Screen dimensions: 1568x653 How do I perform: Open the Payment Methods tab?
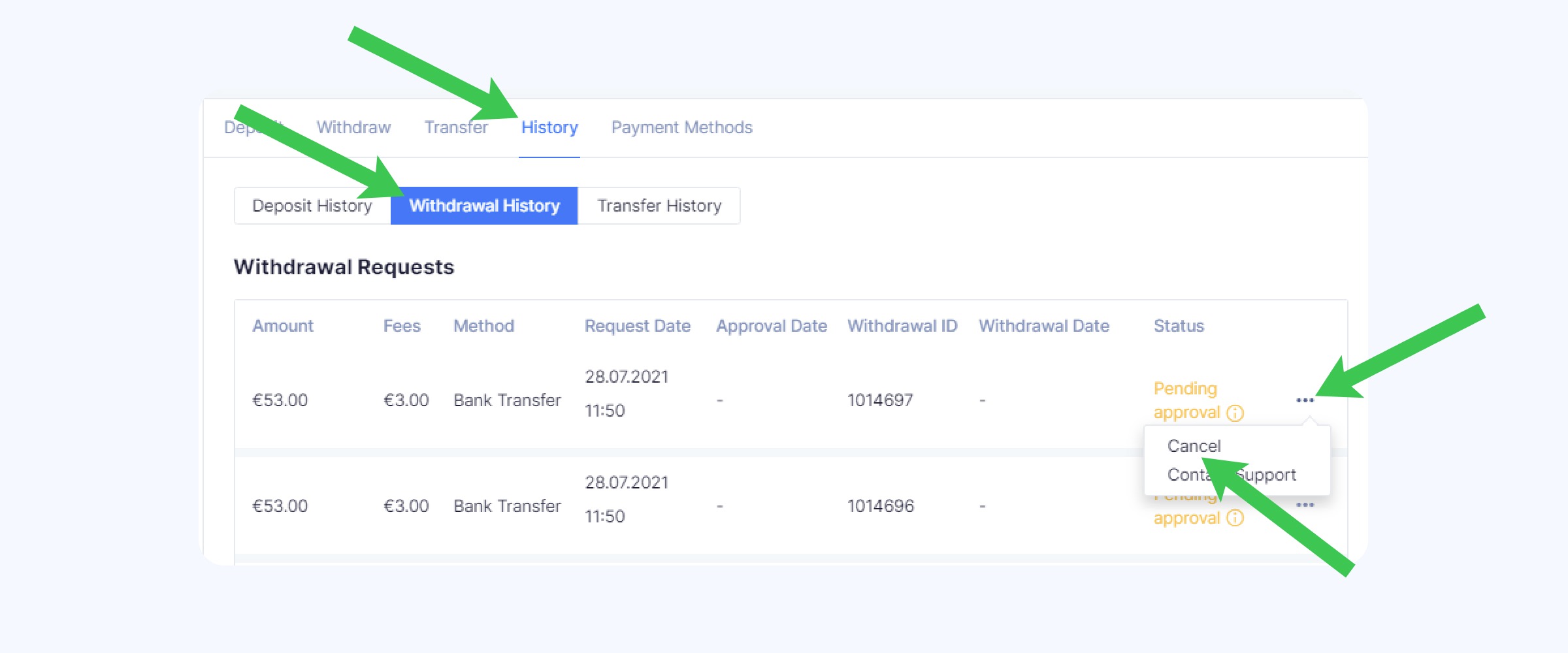point(681,127)
